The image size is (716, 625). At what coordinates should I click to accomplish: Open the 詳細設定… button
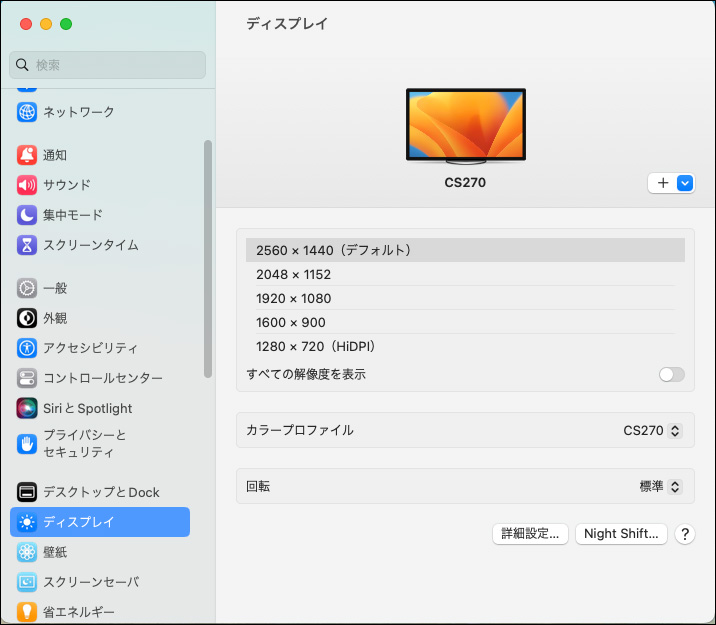click(x=530, y=534)
